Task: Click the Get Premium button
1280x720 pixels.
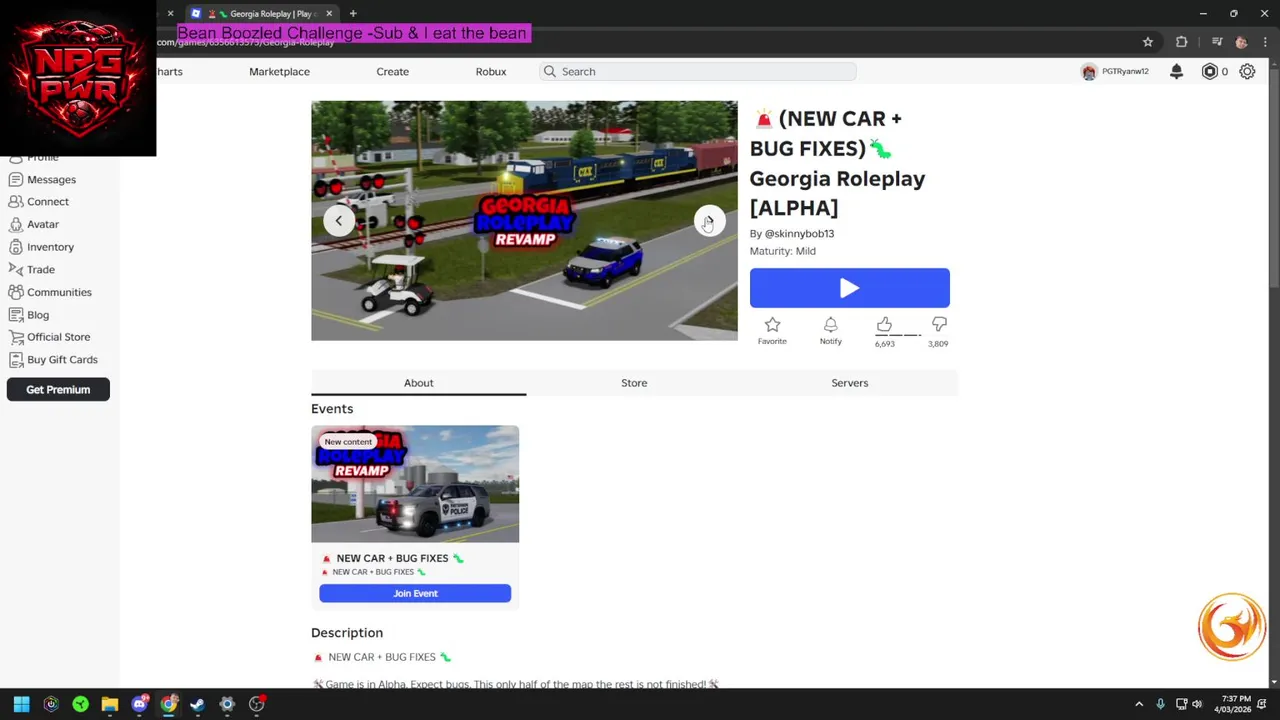Action: point(58,389)
